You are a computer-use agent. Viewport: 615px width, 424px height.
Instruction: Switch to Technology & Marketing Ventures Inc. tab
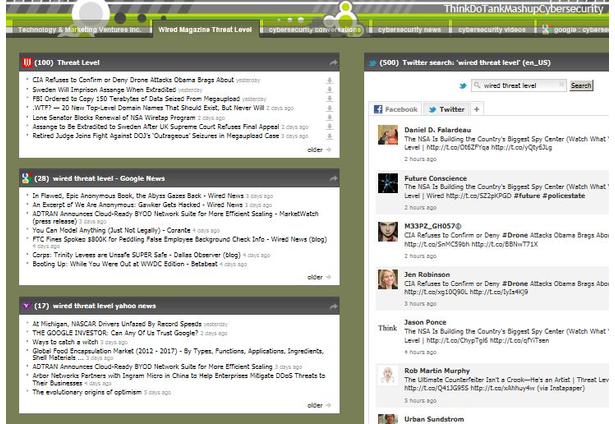[x=79, y=30]
